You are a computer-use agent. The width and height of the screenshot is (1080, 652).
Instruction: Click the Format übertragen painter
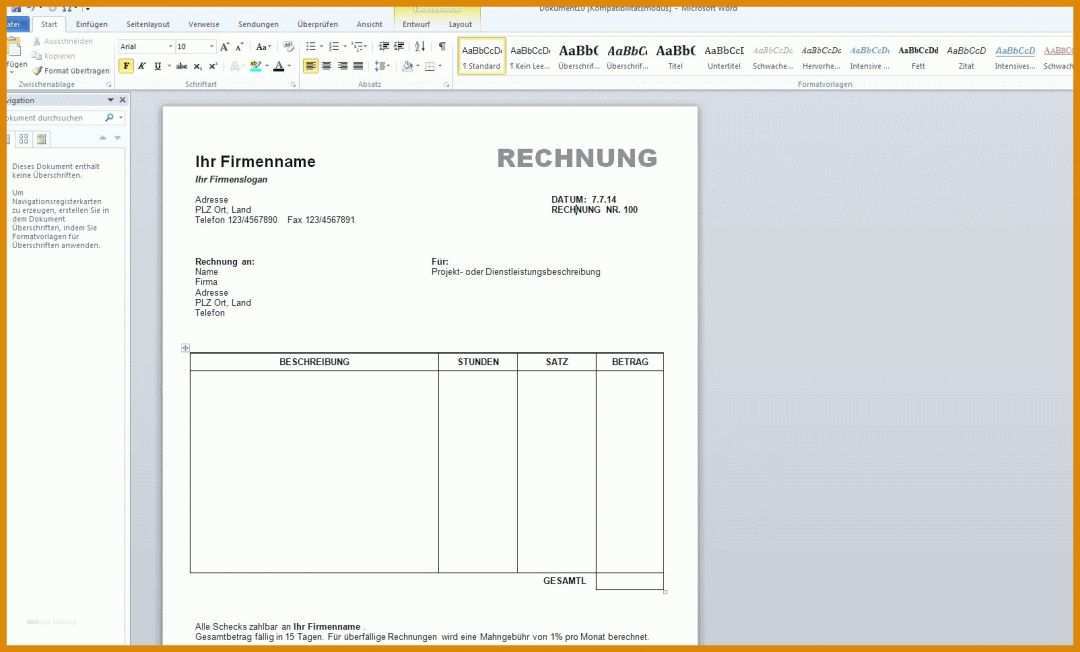point(70,71)
